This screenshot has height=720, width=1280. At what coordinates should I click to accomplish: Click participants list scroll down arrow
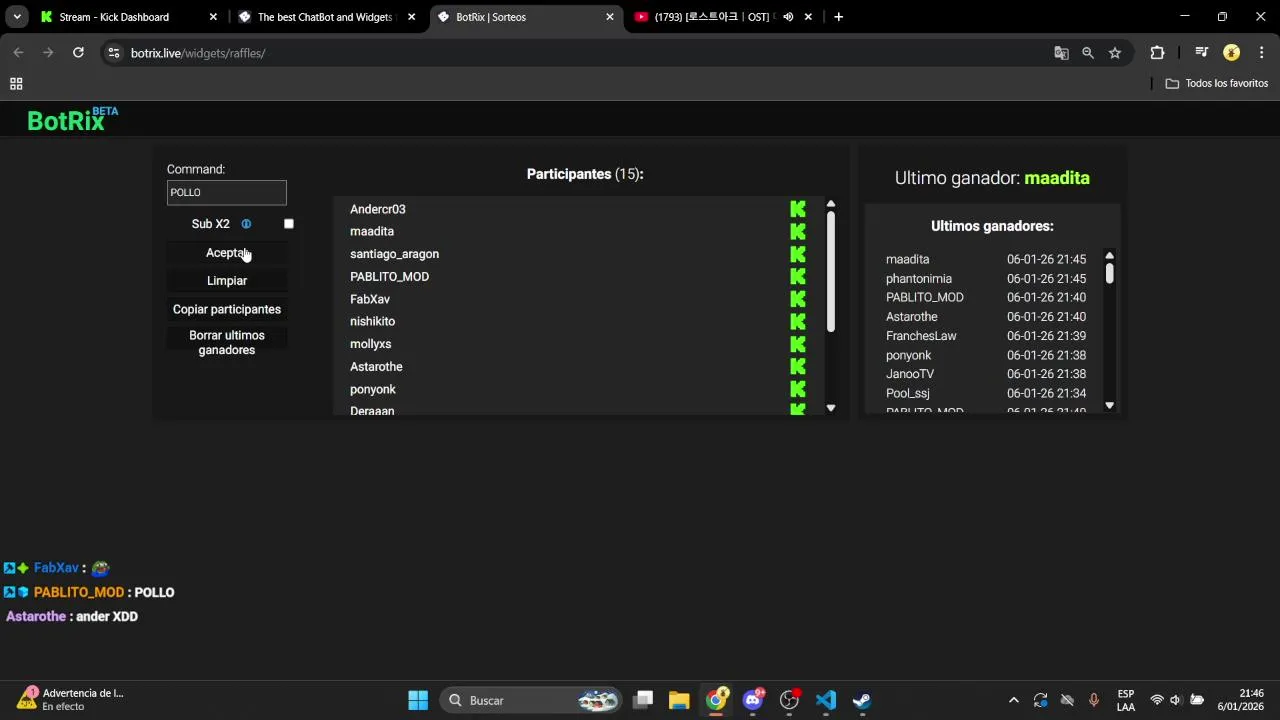831,408
